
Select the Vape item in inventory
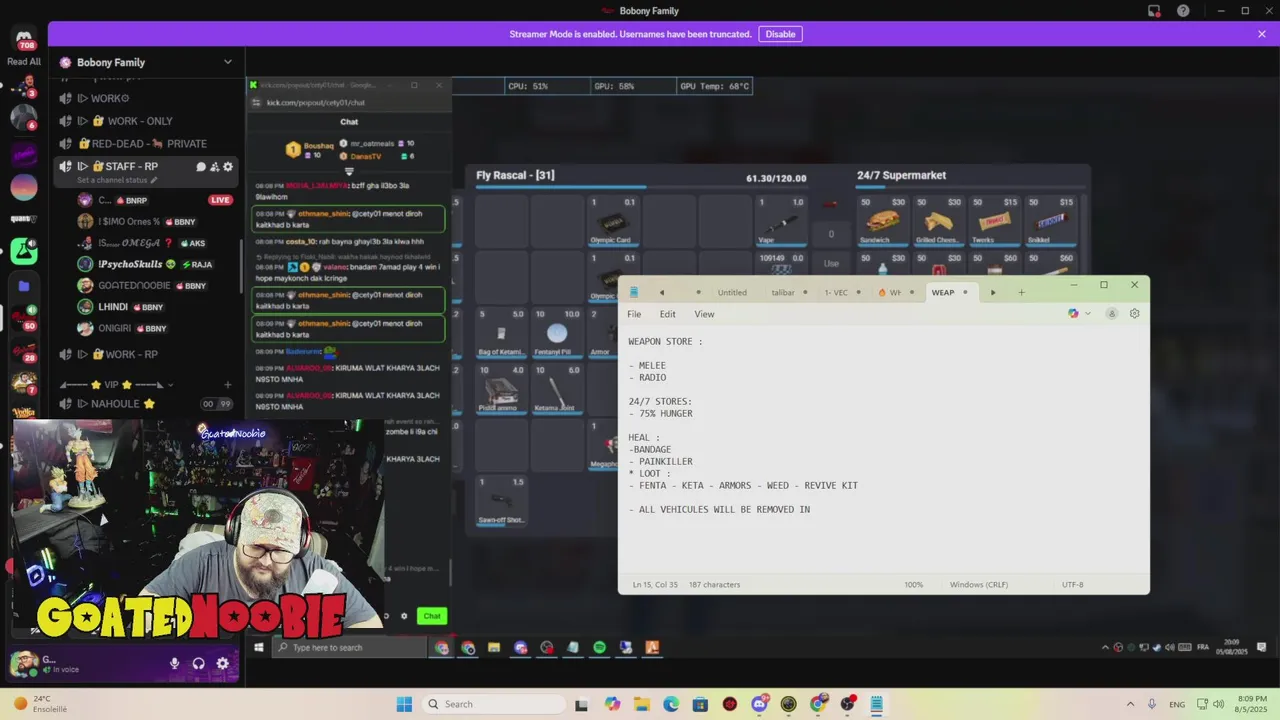click(x=781, y=221)
